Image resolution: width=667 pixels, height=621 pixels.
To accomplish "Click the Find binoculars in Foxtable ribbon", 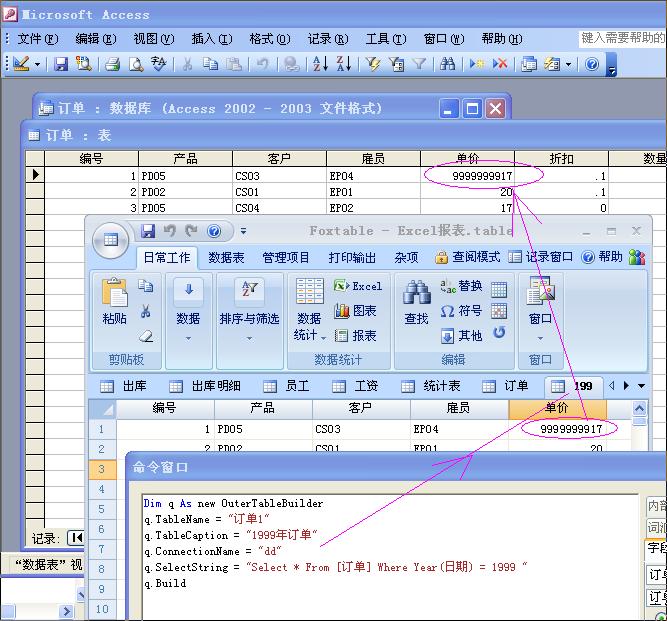I will (416, 302).
